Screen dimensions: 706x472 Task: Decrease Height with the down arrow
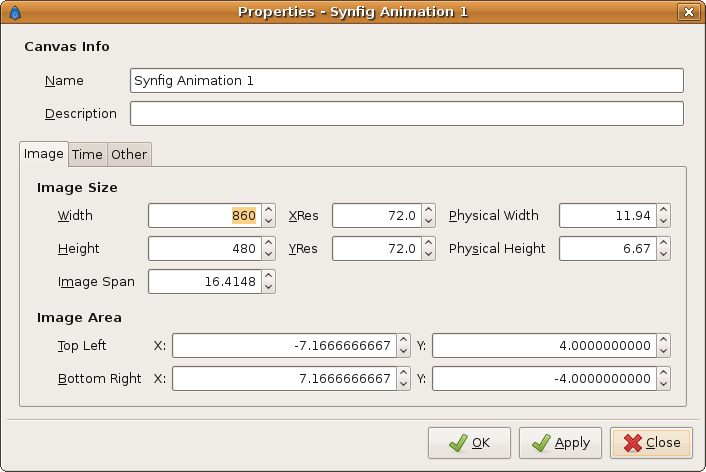click(268, 254)
